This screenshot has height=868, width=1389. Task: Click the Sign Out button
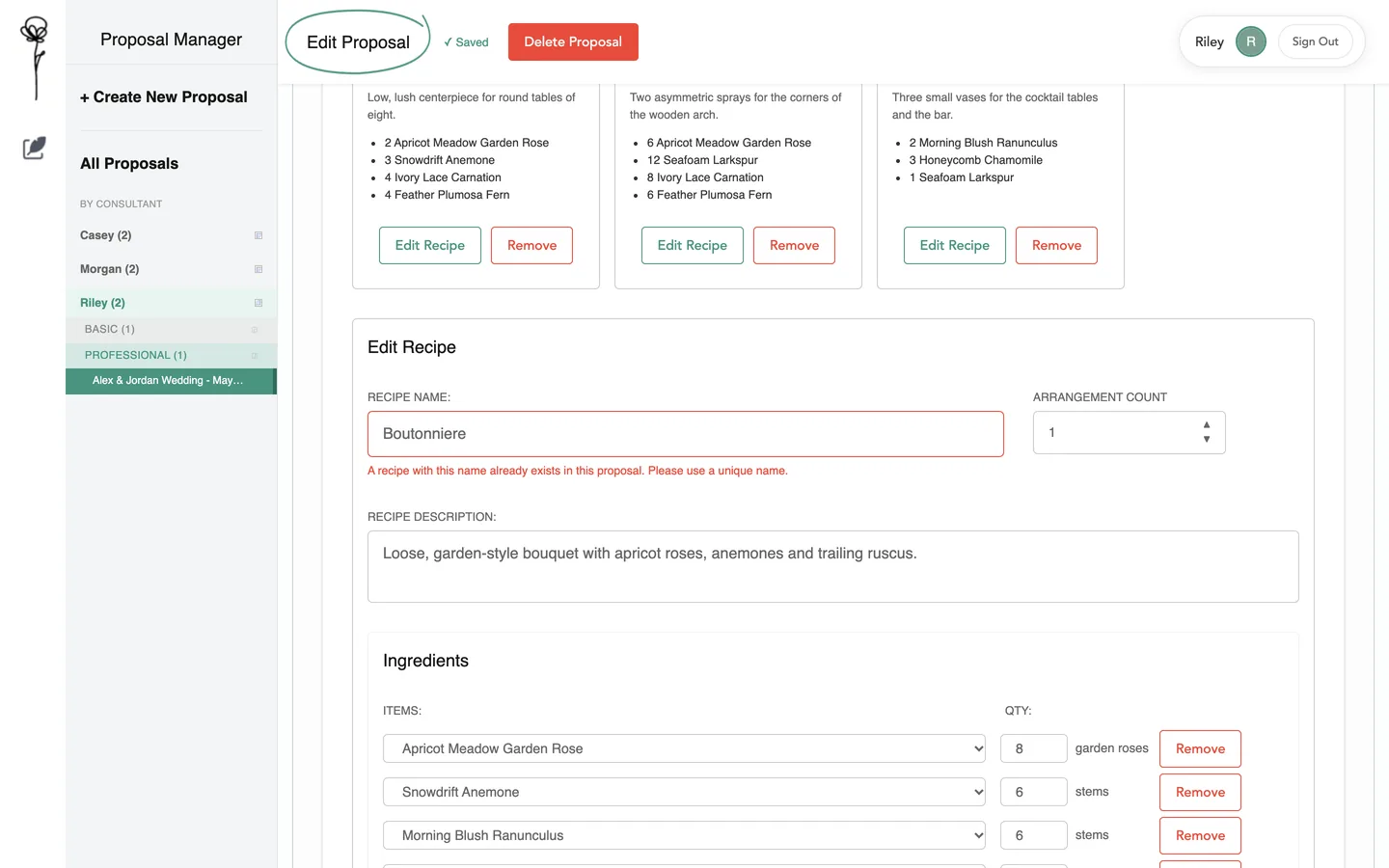click(1315, 41)
